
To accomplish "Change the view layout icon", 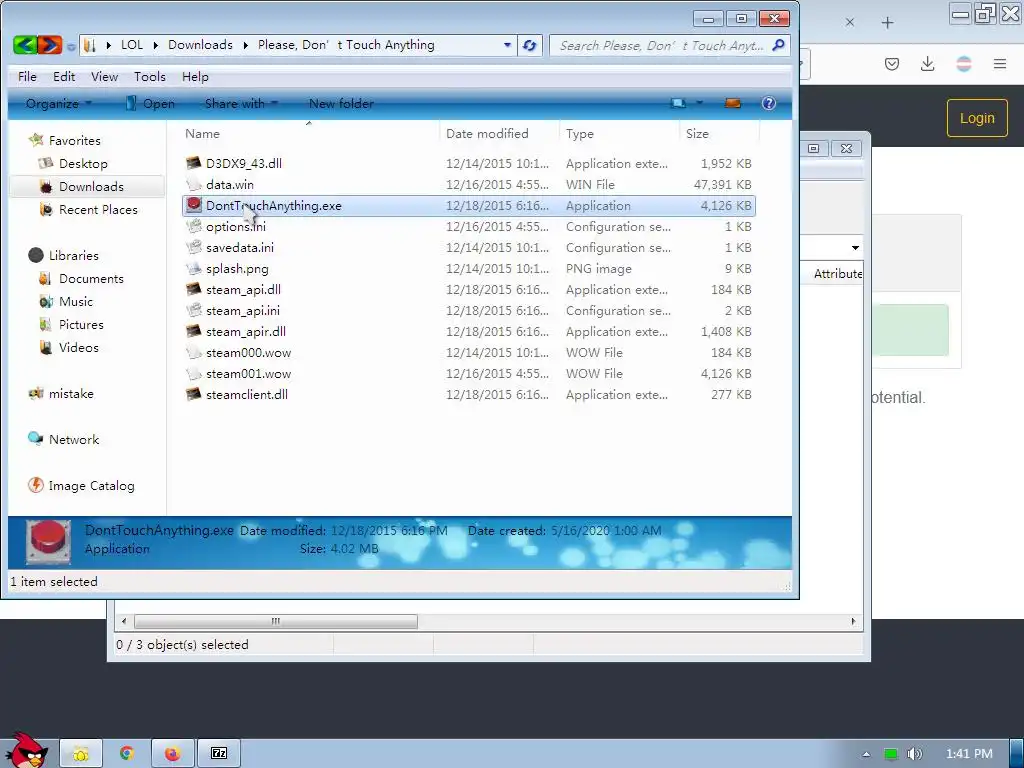I will [679, 103].
